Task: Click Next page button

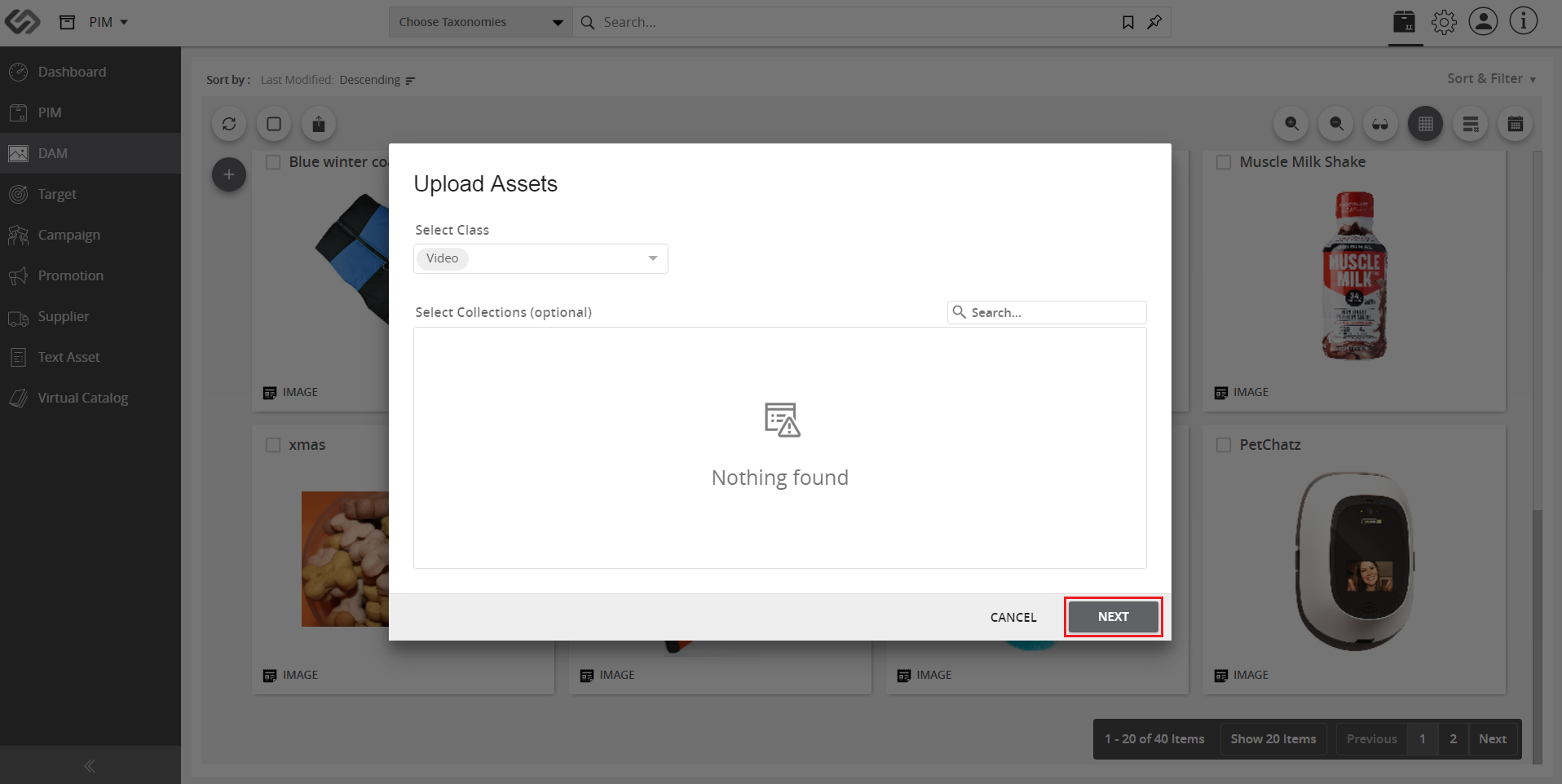Action: pyautogui.click(x=1493, y=739)
